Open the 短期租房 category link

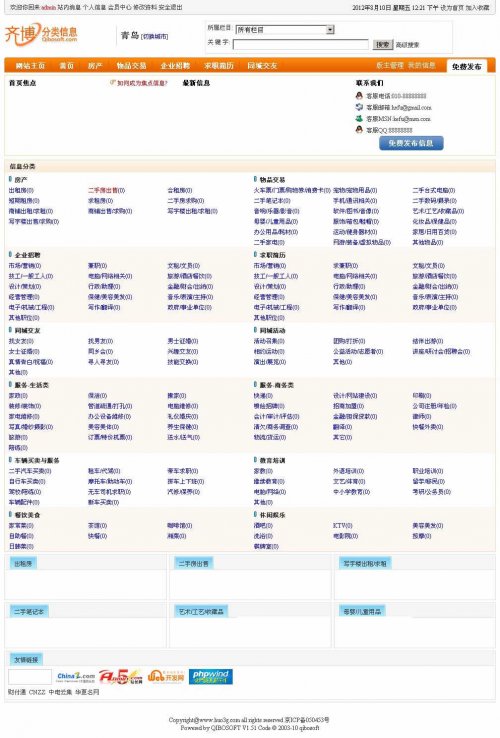[x=21, y=201]
